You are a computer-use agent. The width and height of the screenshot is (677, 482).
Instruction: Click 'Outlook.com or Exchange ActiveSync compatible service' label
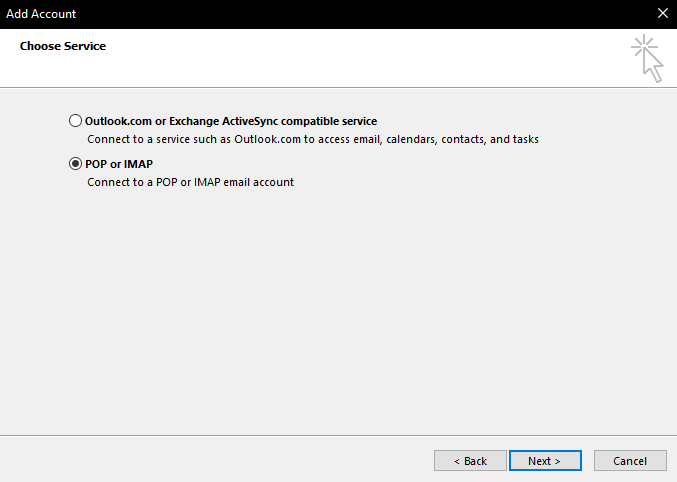pos(231,121)
